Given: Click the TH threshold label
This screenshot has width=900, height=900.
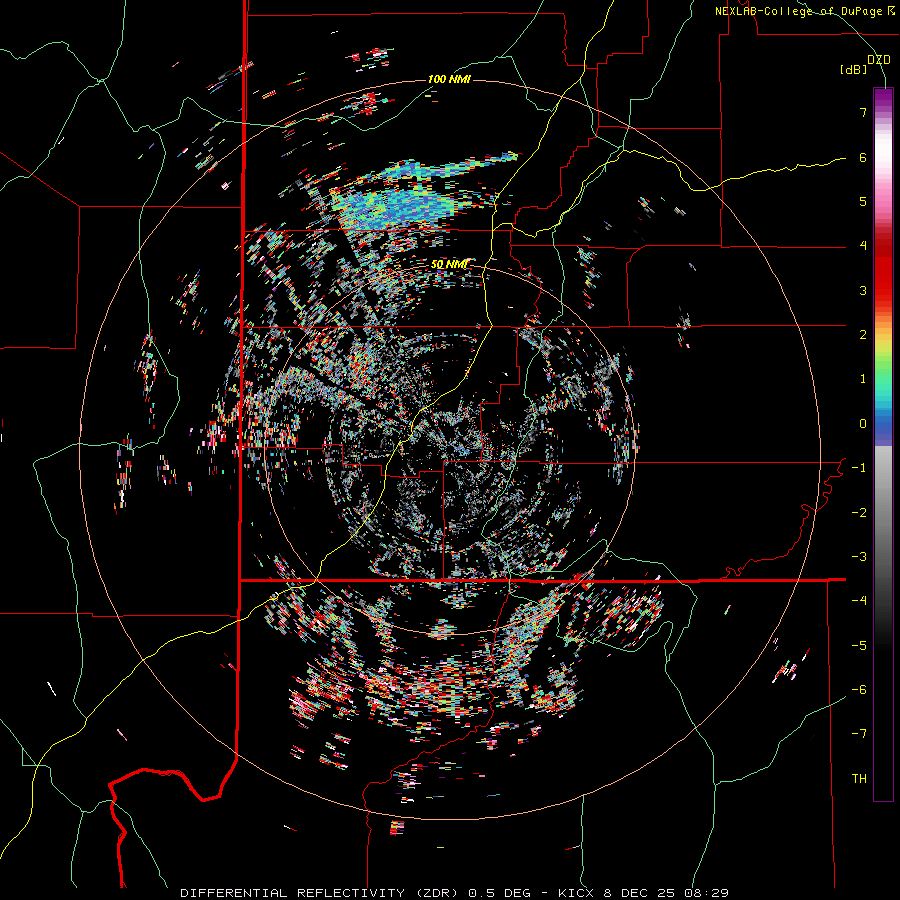Looking at the screenshot, I should tap(859, 779).
